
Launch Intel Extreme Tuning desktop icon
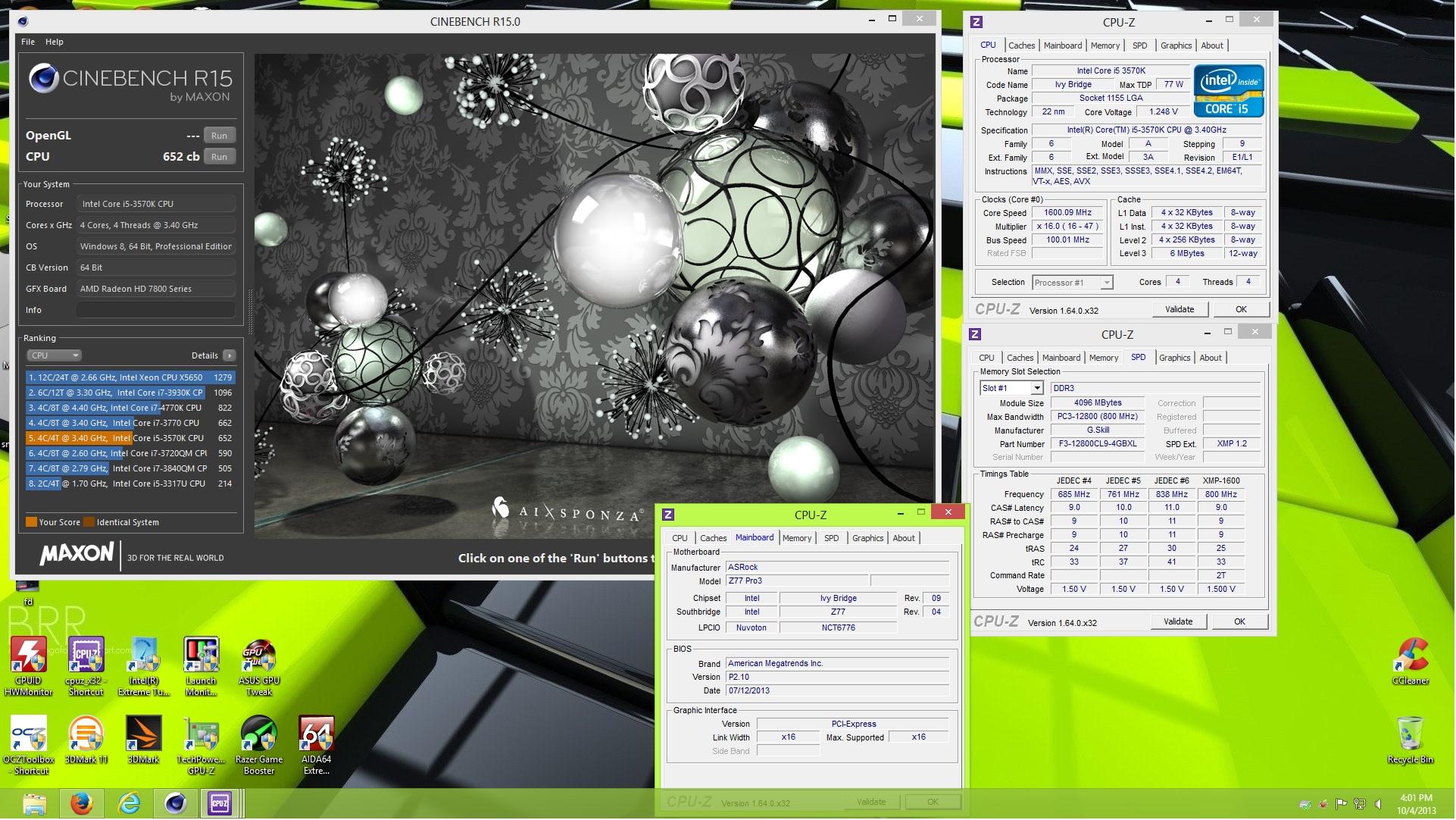[x=144, y=667]
